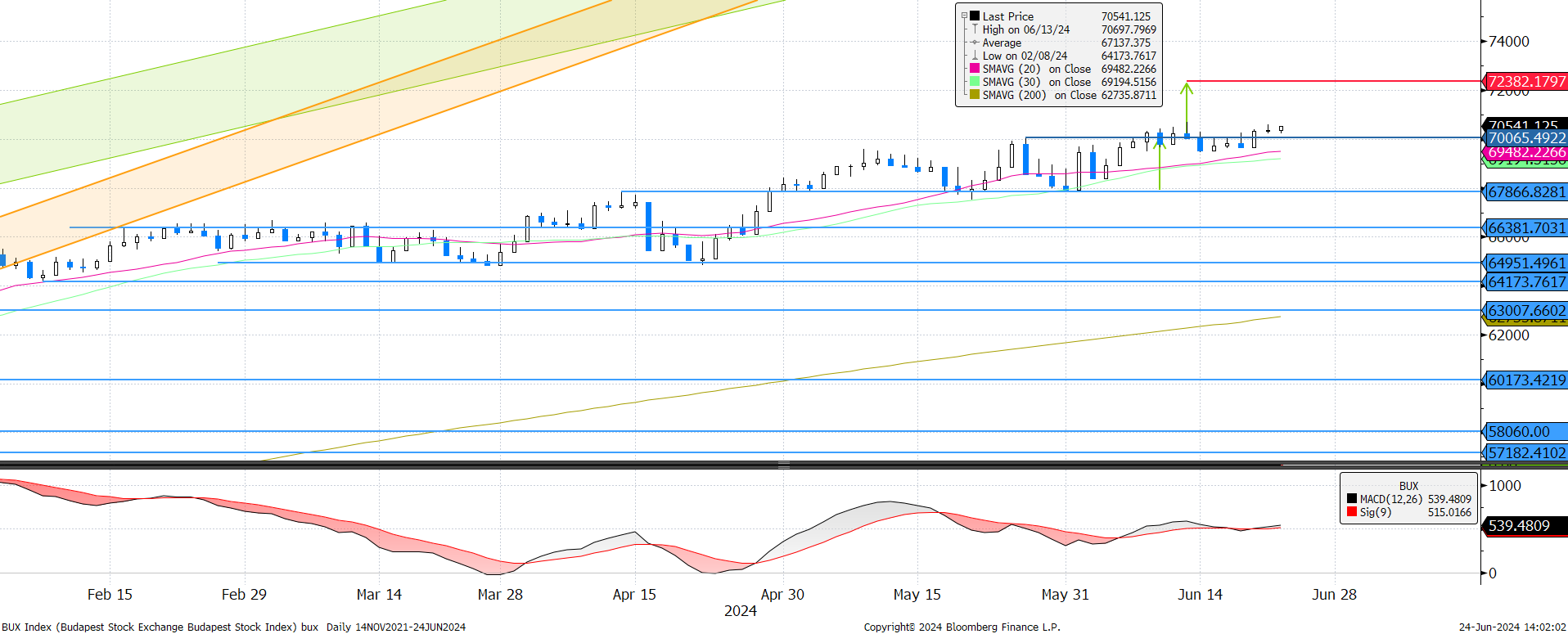Click the black Last Price color swatch

pyautogui.click(x=975, y=16)
